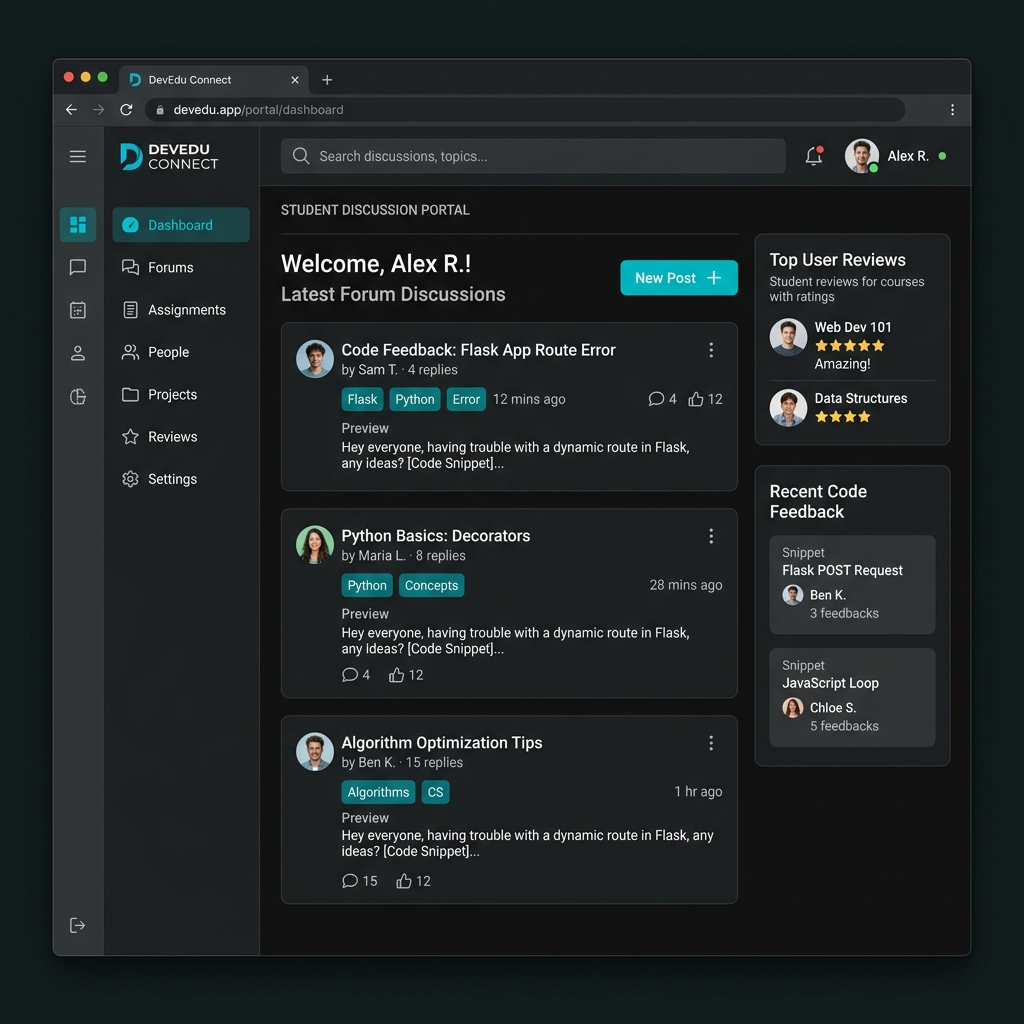
Task: Open Python Basics: Decorators discussion title
Action: tap(436, 536)
